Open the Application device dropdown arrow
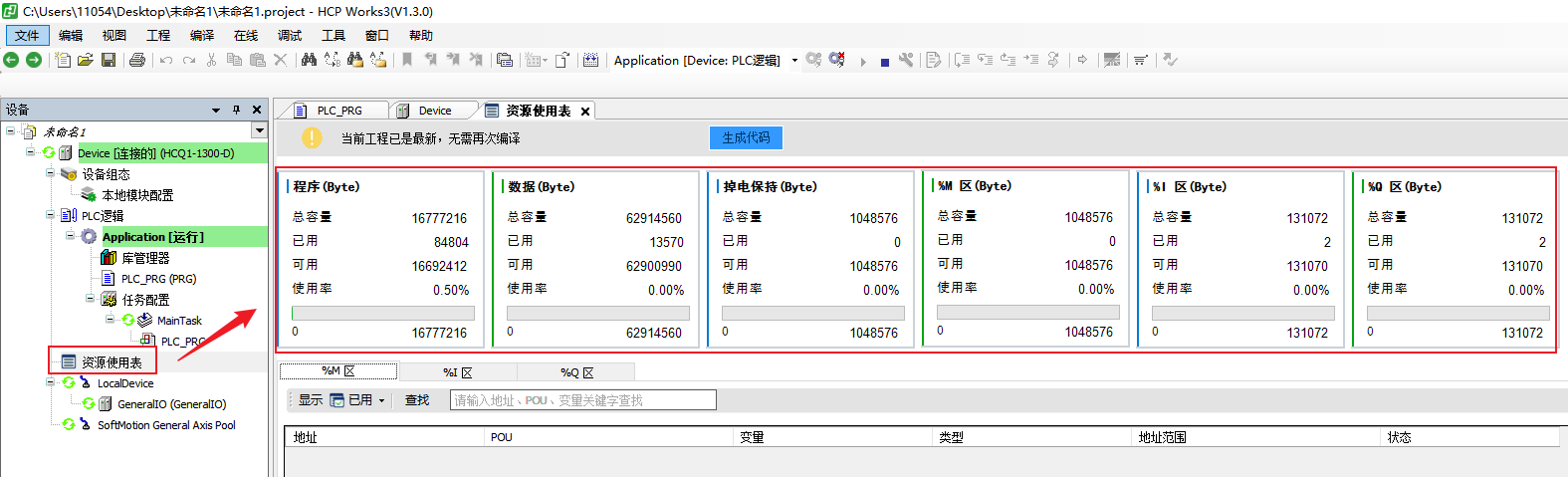This screenshot has width=1568, height=477. tap(794, 61)
